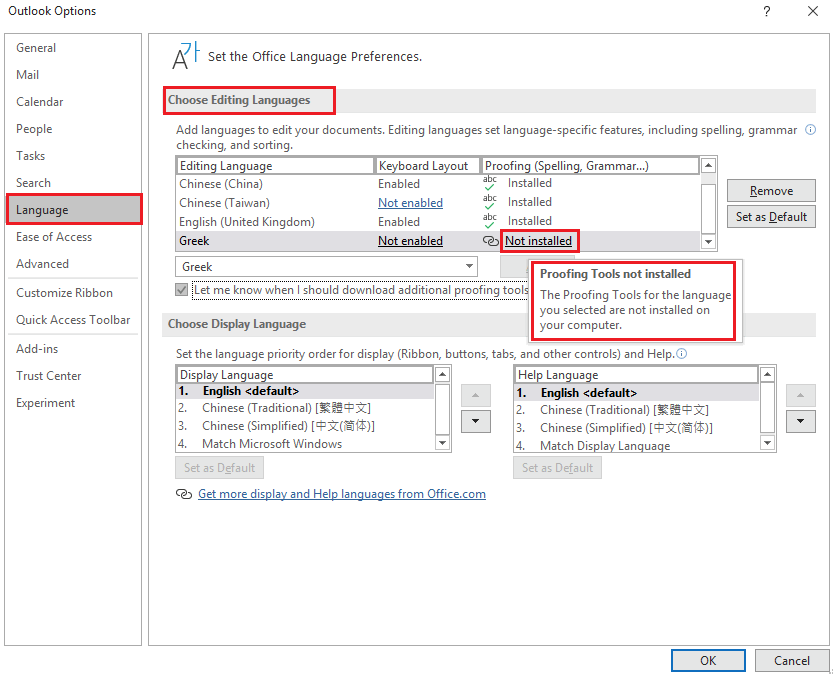Select Chinese (Simplified) in Help Language list
Viewport: 833px width, 675px height.
[x=637, y=428]
